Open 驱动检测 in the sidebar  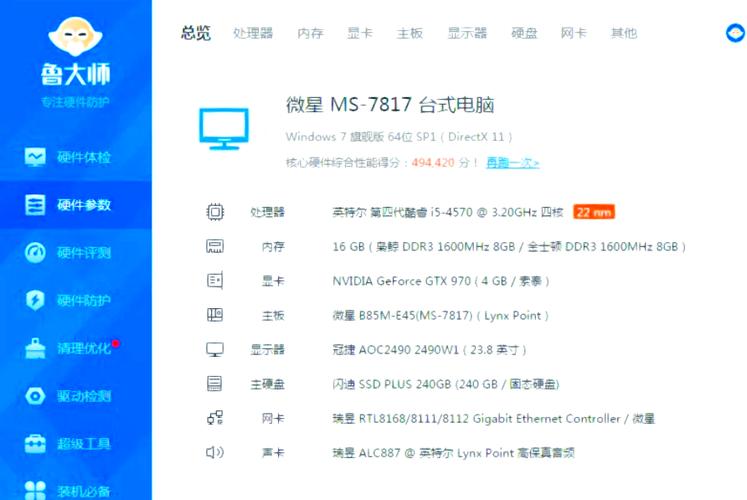(x=76, y=396)
